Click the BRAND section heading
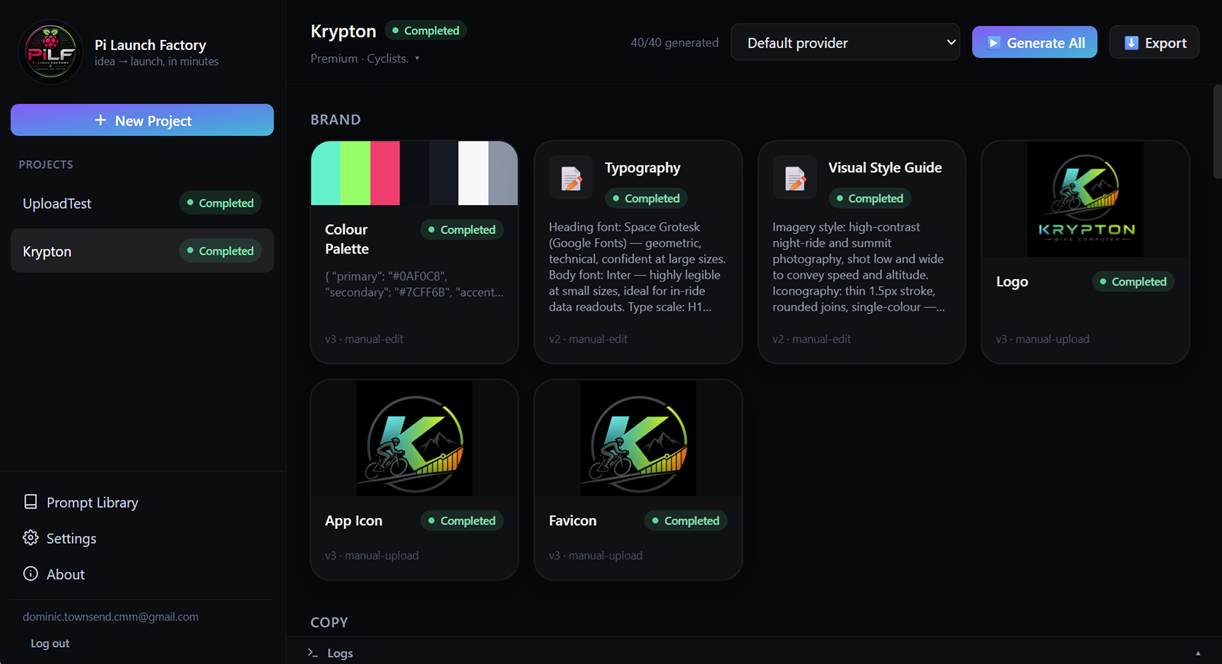Screen dimensions: 1222x664 (x=336, y=120)
